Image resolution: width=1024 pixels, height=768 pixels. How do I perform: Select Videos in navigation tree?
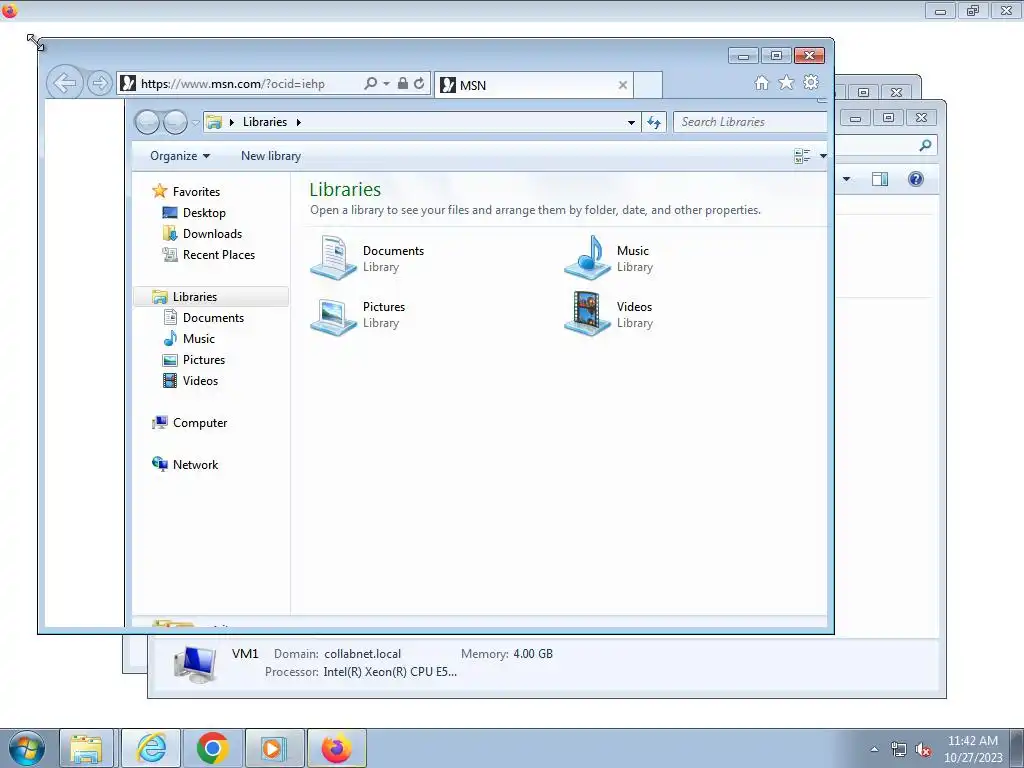coord(200,381)
